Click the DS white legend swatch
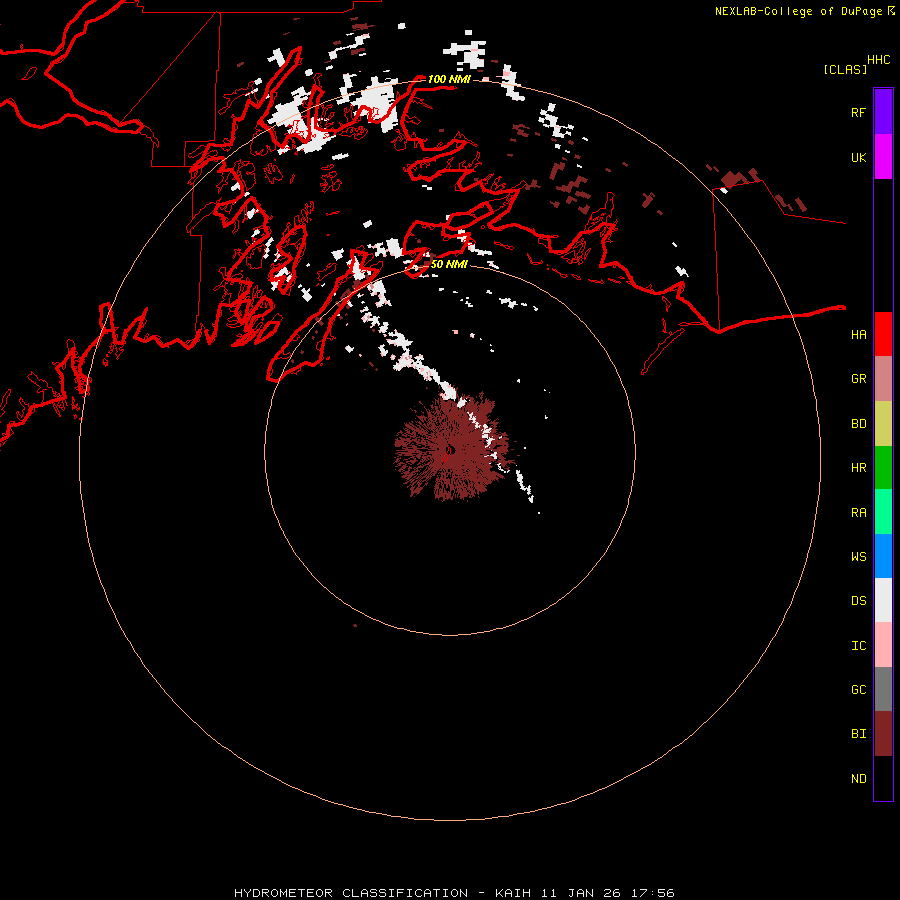This screenshot has height=900, width=900. click(x=883, y=600)
